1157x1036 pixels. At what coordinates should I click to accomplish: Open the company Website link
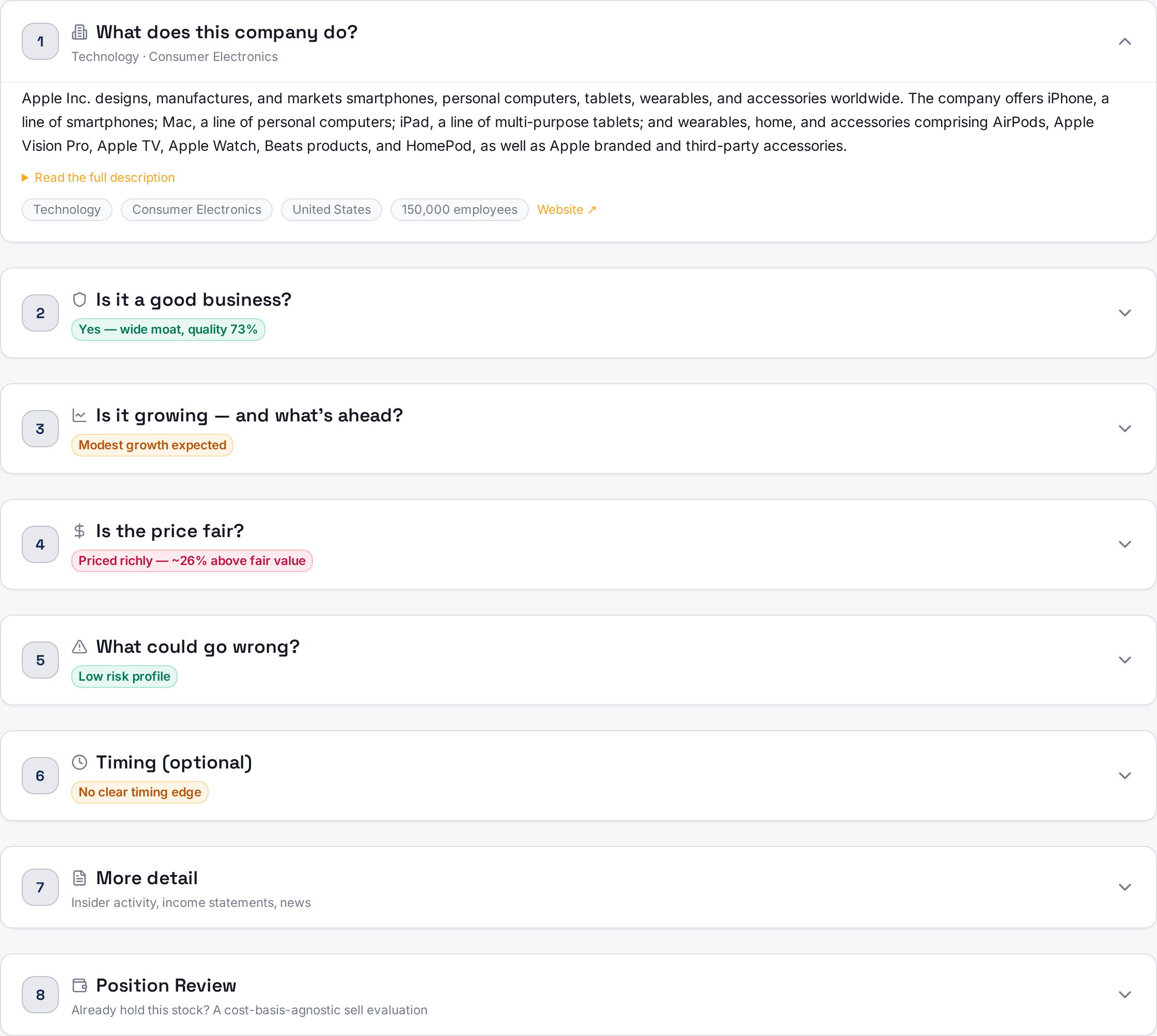[567, 210]
